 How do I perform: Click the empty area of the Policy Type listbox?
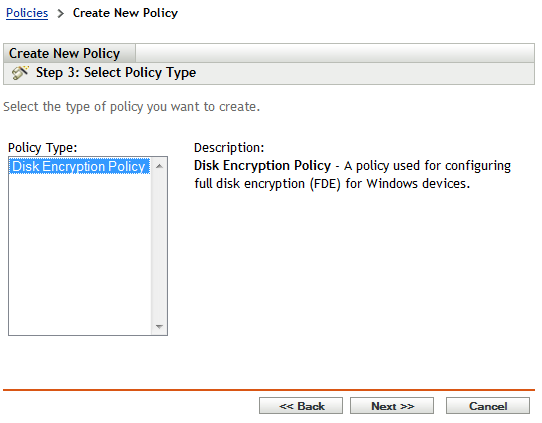(x=80, y=254)
